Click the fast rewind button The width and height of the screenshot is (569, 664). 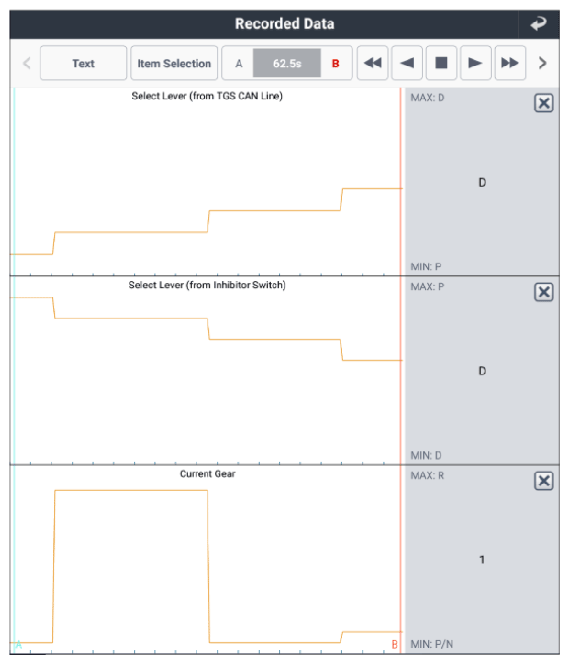click(373, 63)
